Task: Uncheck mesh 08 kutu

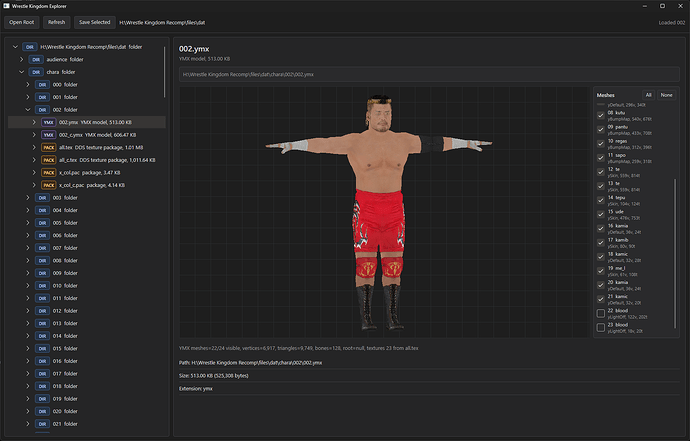Action: [x=601, y=115]
